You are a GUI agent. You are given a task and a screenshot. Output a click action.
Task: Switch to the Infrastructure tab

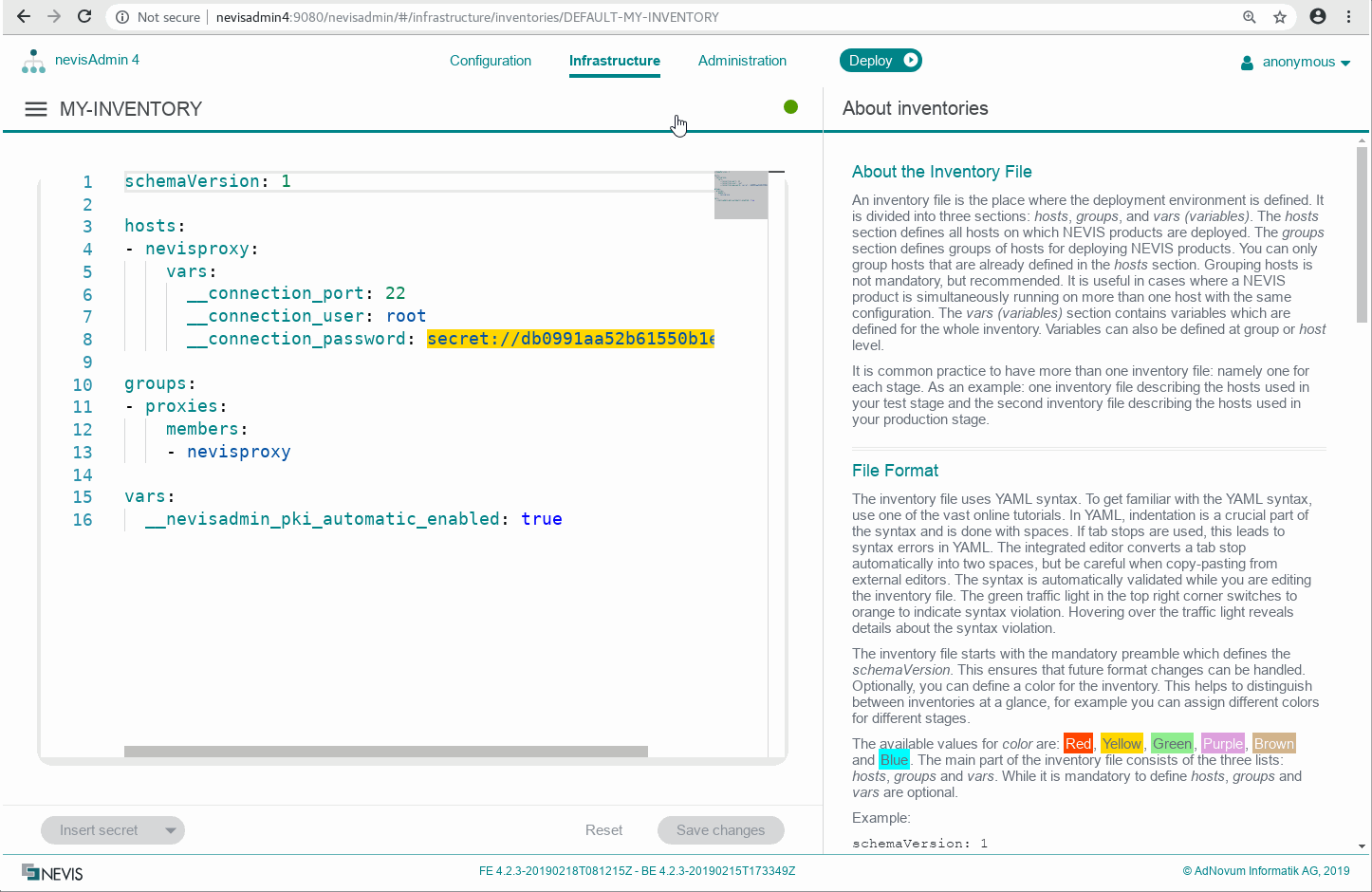tap(615, 61)
